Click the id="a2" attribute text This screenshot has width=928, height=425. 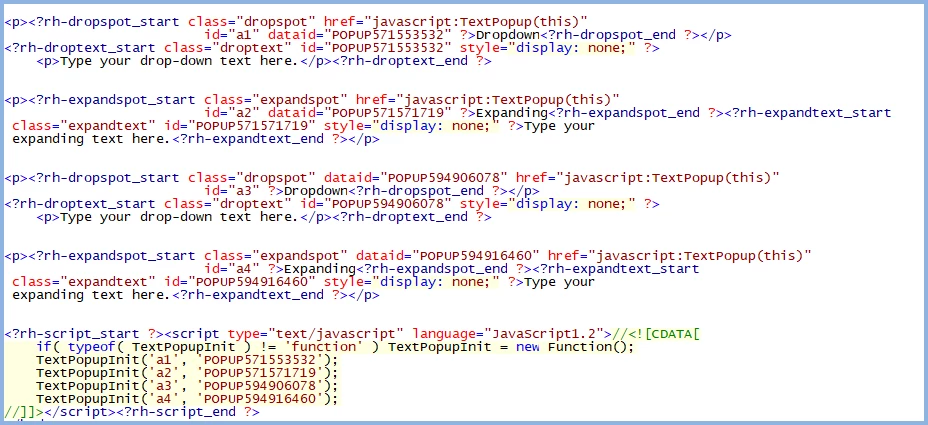tap(232, 113)
